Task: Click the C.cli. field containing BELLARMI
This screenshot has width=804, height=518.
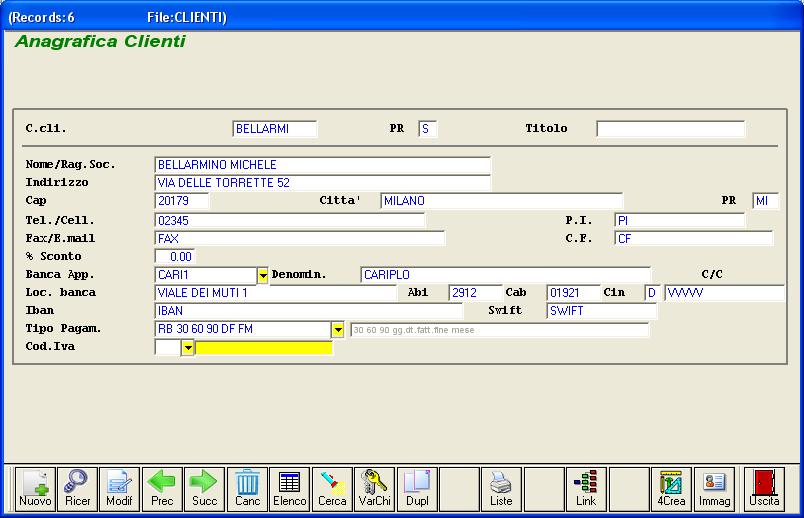Action: [x=274, y=129]
